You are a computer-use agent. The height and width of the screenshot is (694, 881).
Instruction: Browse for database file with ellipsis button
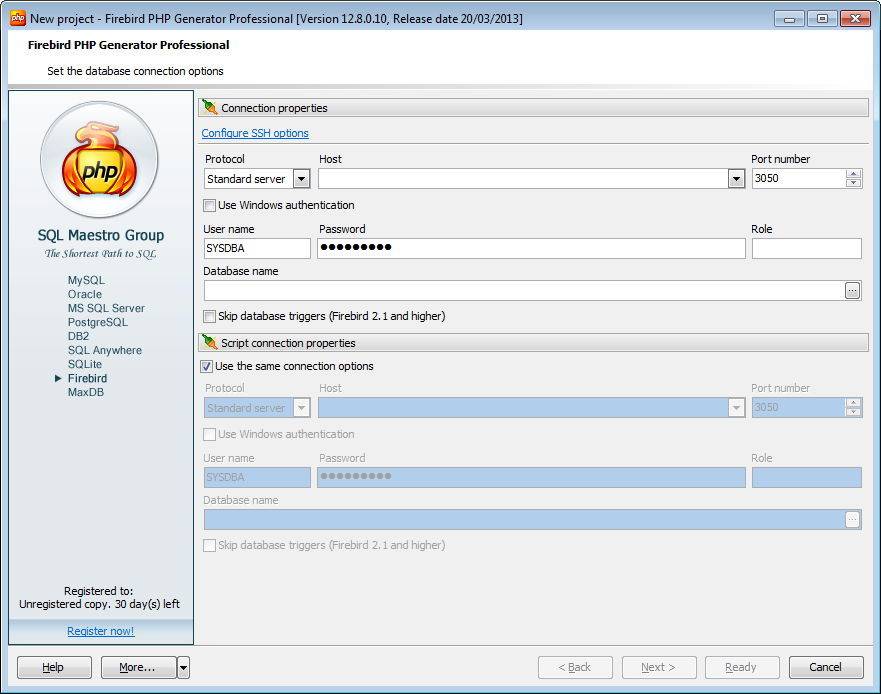click(852, 291)
